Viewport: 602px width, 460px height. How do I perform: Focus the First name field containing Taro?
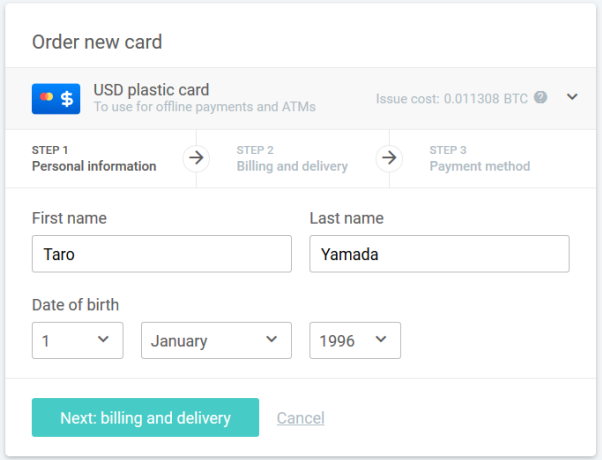[162, 254]
